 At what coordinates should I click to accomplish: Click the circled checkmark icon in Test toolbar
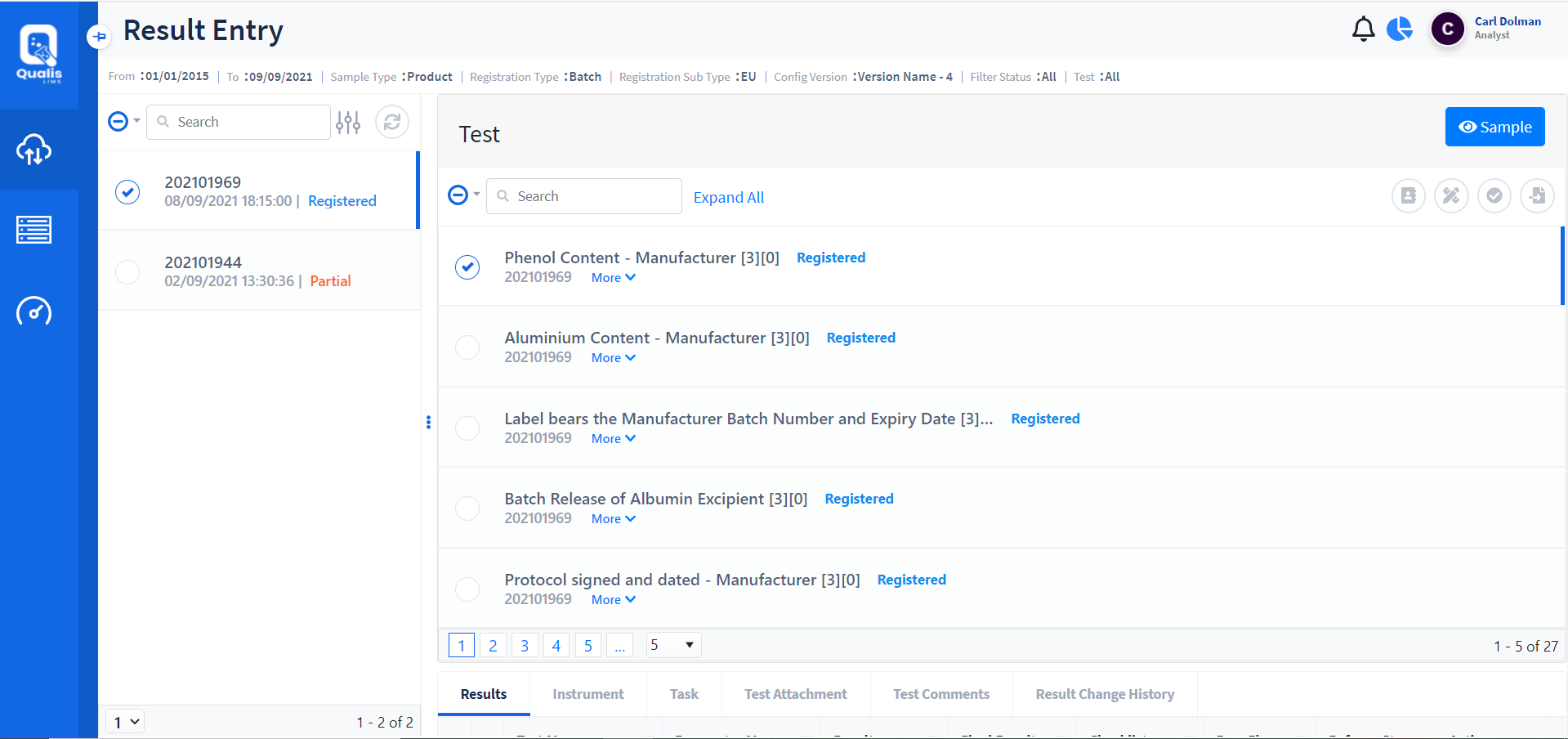point(1494,196)
